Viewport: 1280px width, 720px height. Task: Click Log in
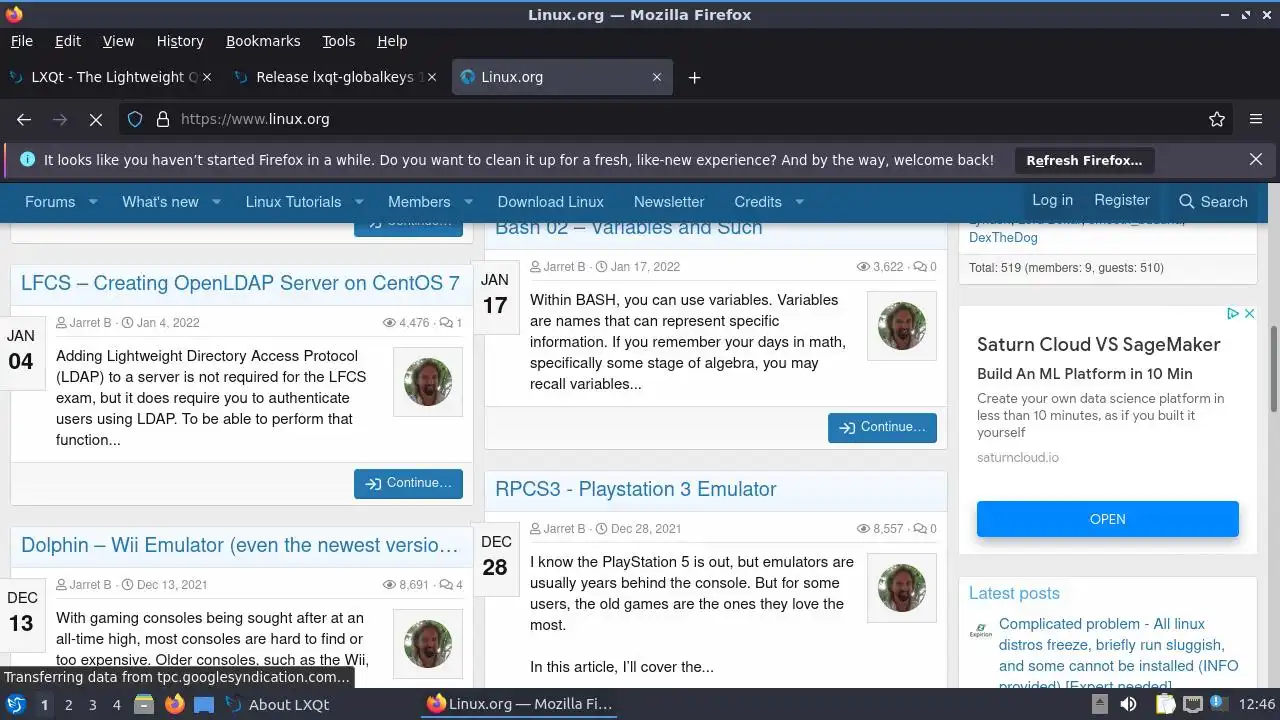click(x=1052, y=200)
